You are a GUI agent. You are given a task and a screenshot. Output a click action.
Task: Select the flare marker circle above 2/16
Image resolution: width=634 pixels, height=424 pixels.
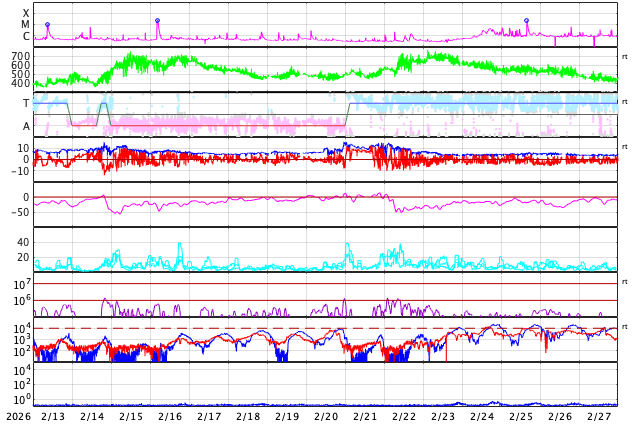(157, 20)
